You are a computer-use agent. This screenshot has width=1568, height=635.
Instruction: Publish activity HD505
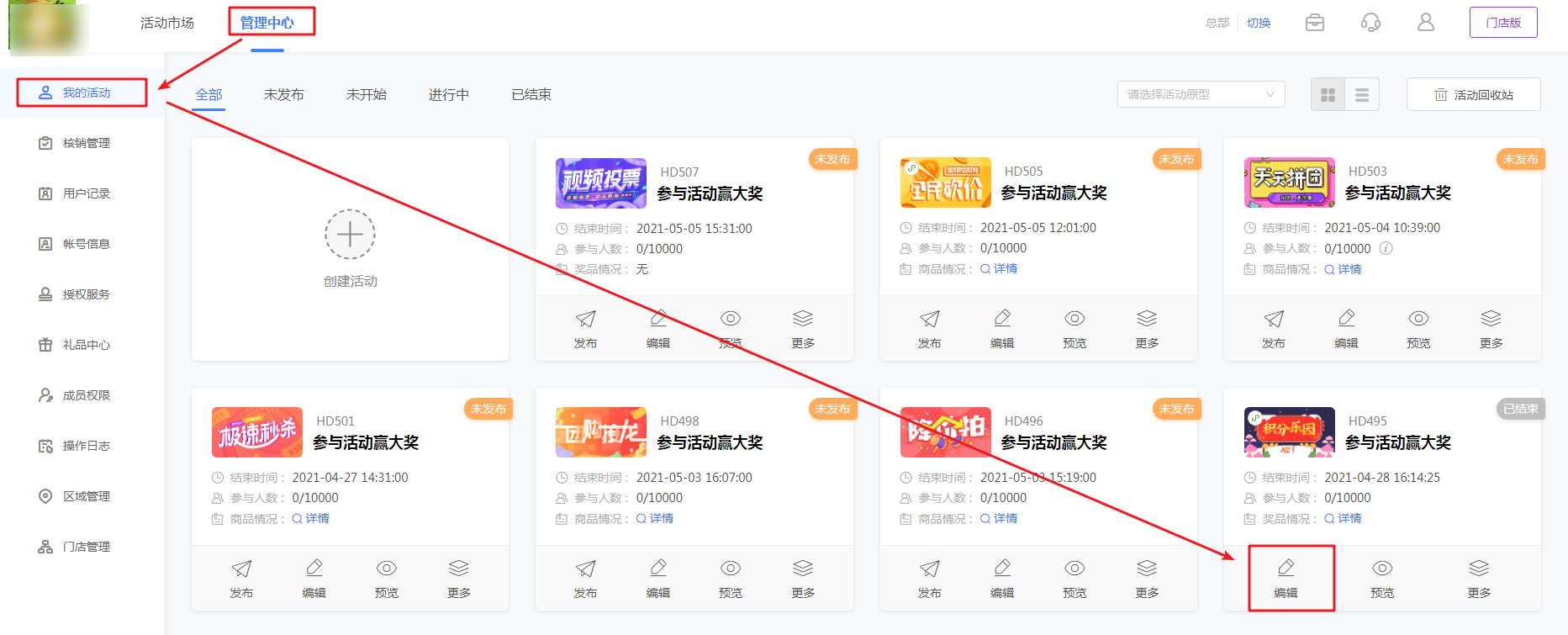[x=929, y=329]
